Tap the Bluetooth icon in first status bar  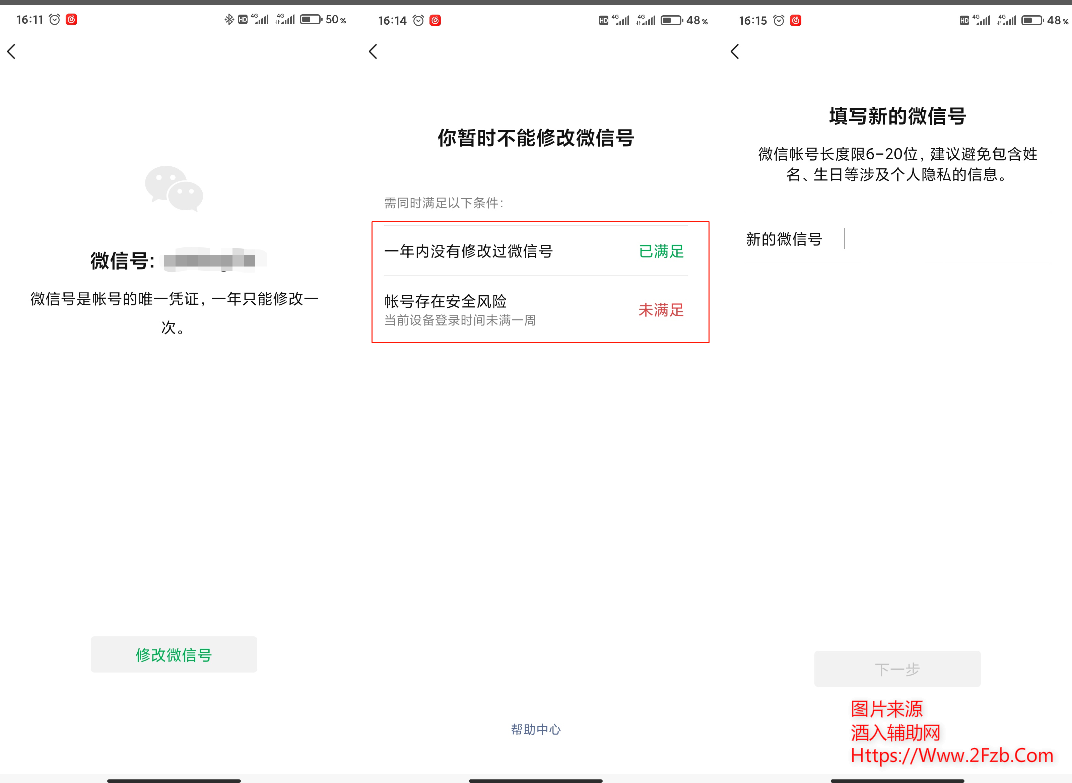tap(228, 20)
